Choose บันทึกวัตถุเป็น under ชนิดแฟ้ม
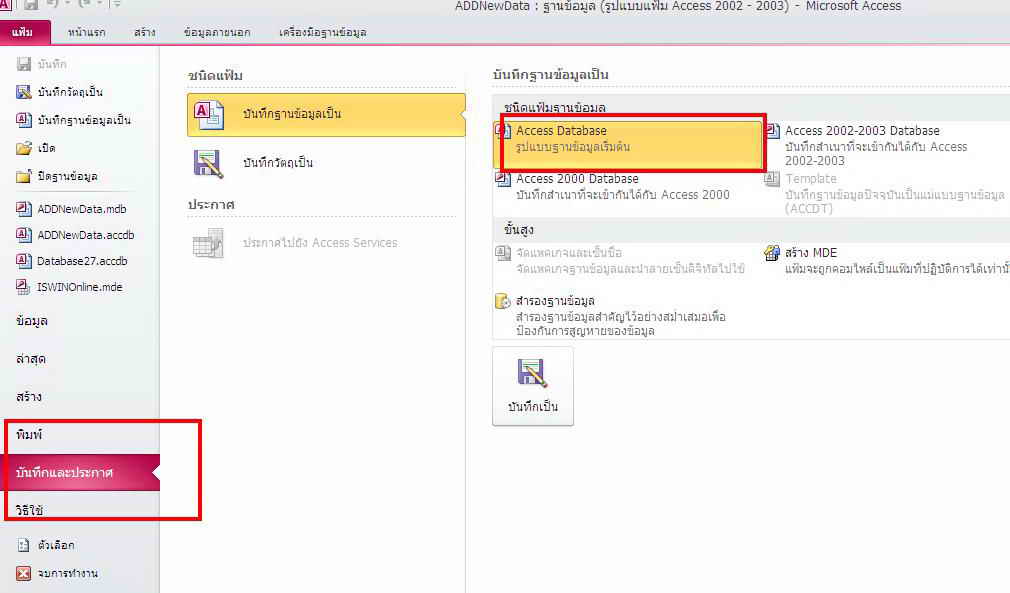The width and height of the screenshot is (1010, 593). point(326,163)
